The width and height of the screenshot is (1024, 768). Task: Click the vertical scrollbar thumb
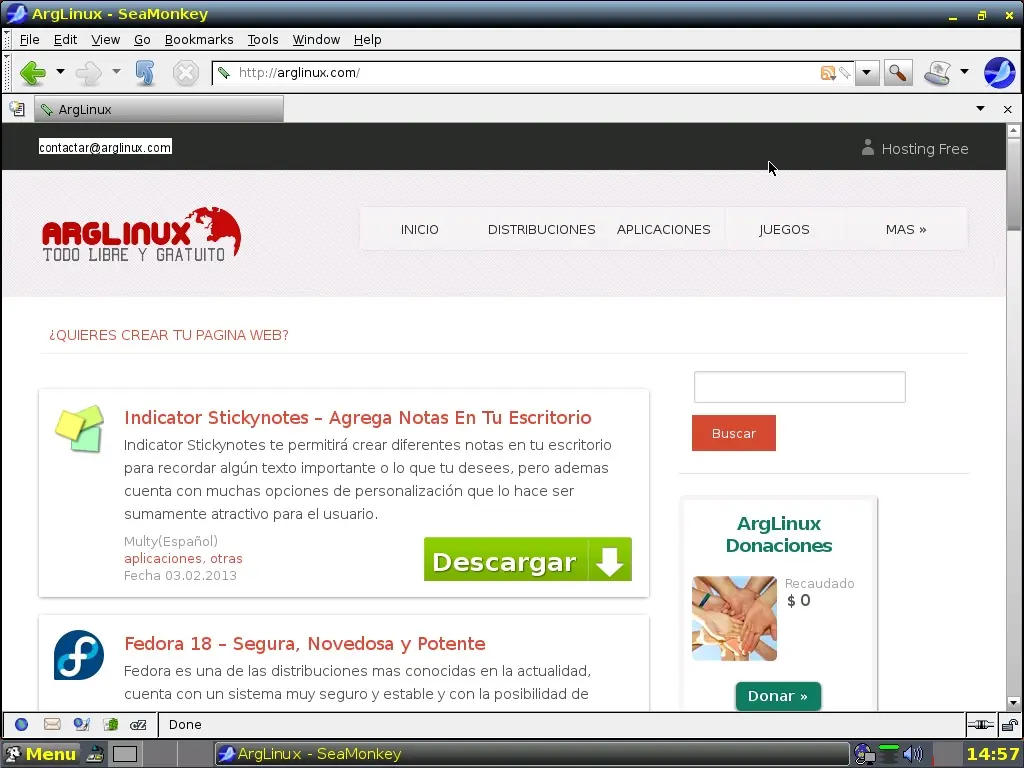pos(1014,184)
